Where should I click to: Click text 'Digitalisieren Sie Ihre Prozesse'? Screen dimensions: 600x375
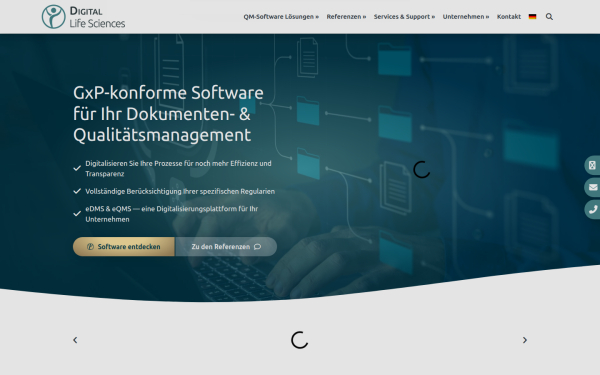[x=134, y=163]
